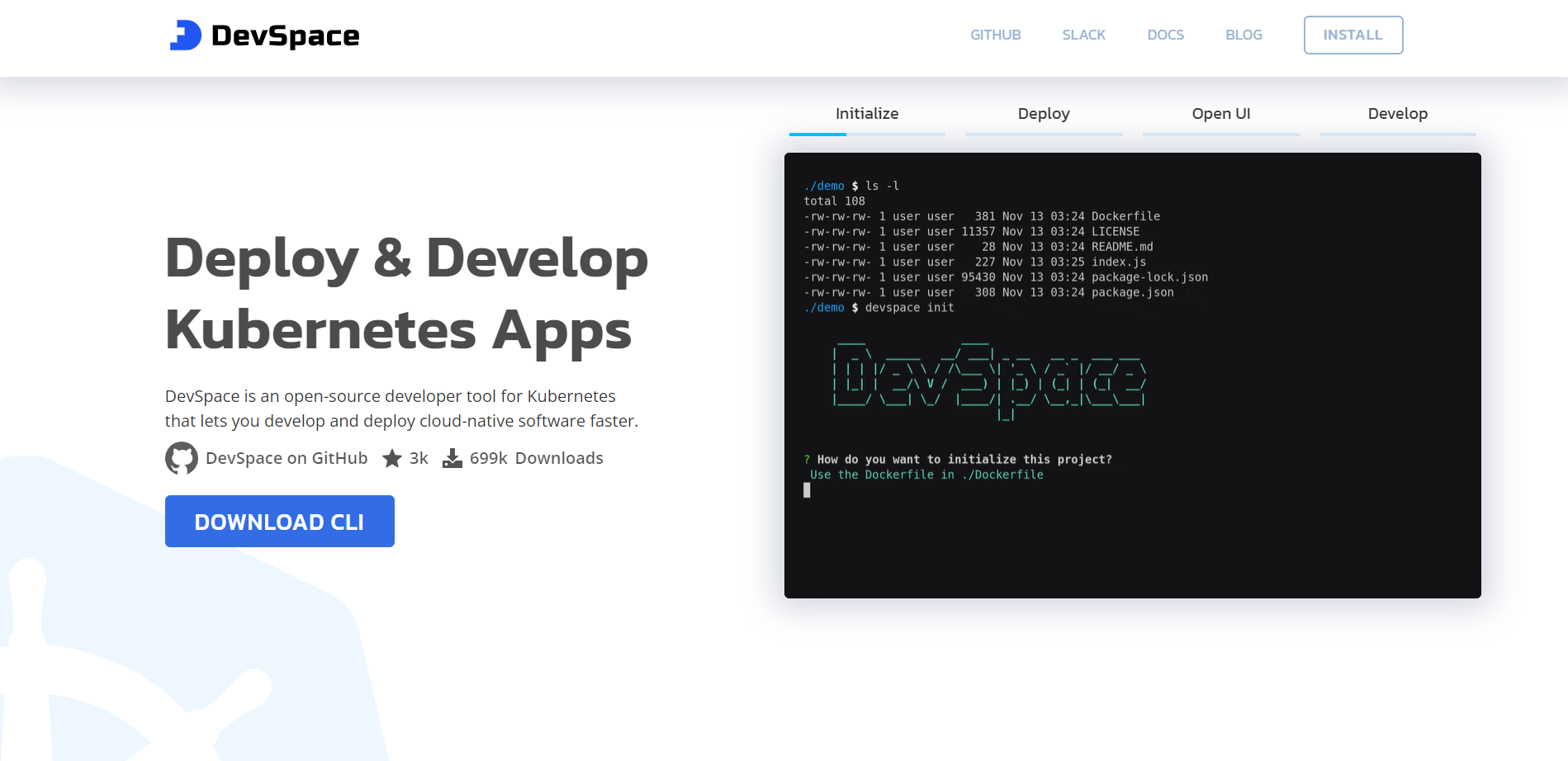Open the SLACK navigation link
This screenshot has height=761, width=1568.
pyautogui.click(x=1083, y=35)
